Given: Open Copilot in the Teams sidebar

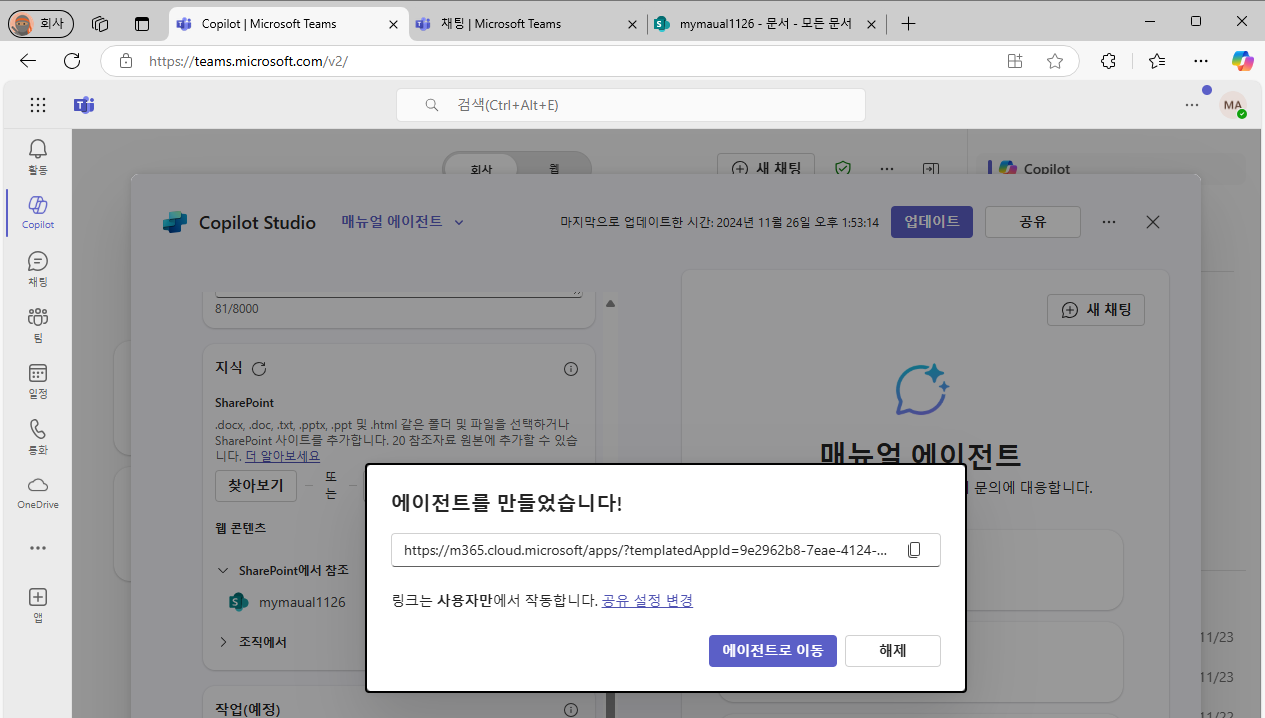Looking at the screenshot, I should (x=37, y=213).
